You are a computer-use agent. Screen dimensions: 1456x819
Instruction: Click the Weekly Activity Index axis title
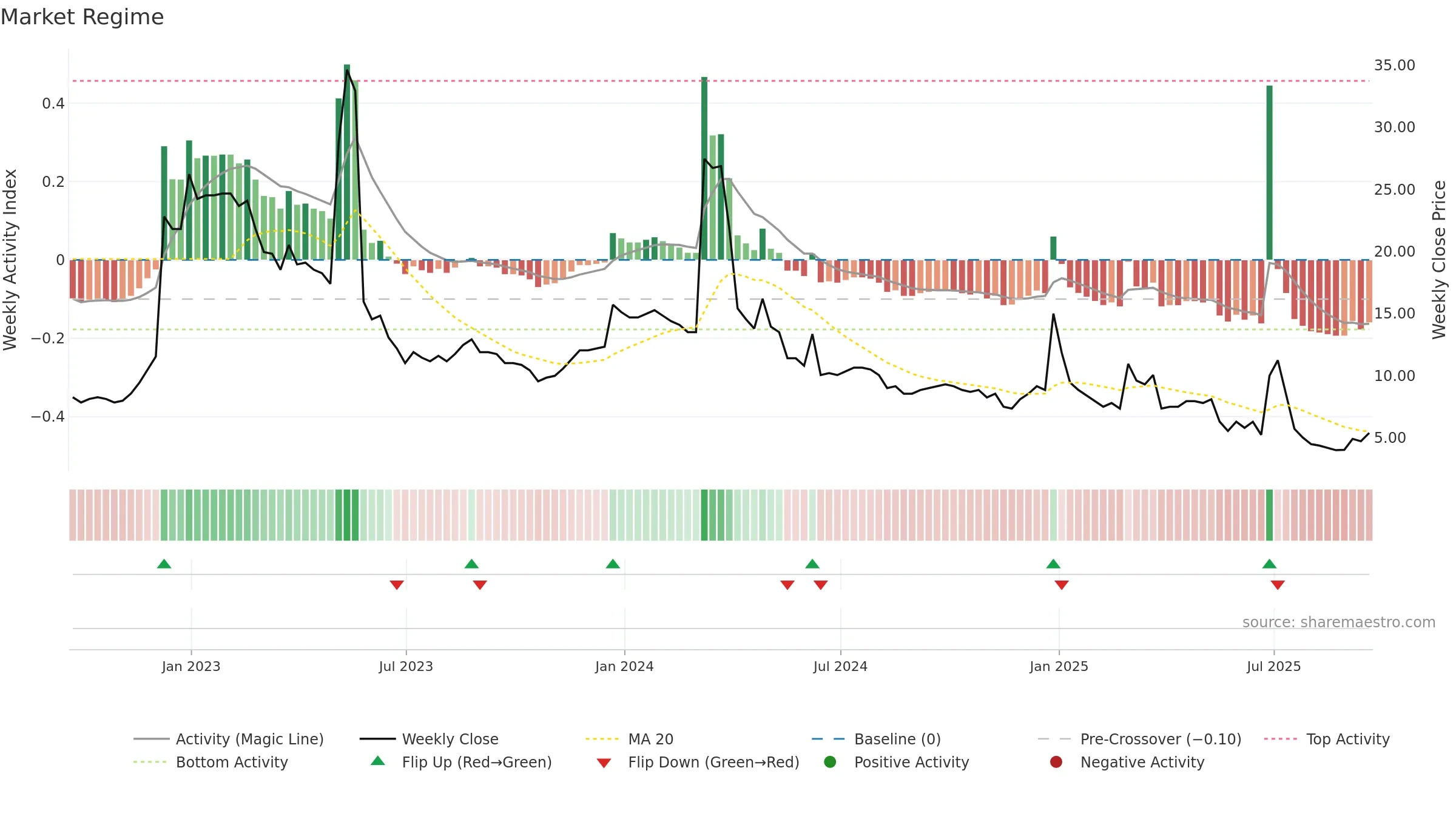(x=10, y=260)
